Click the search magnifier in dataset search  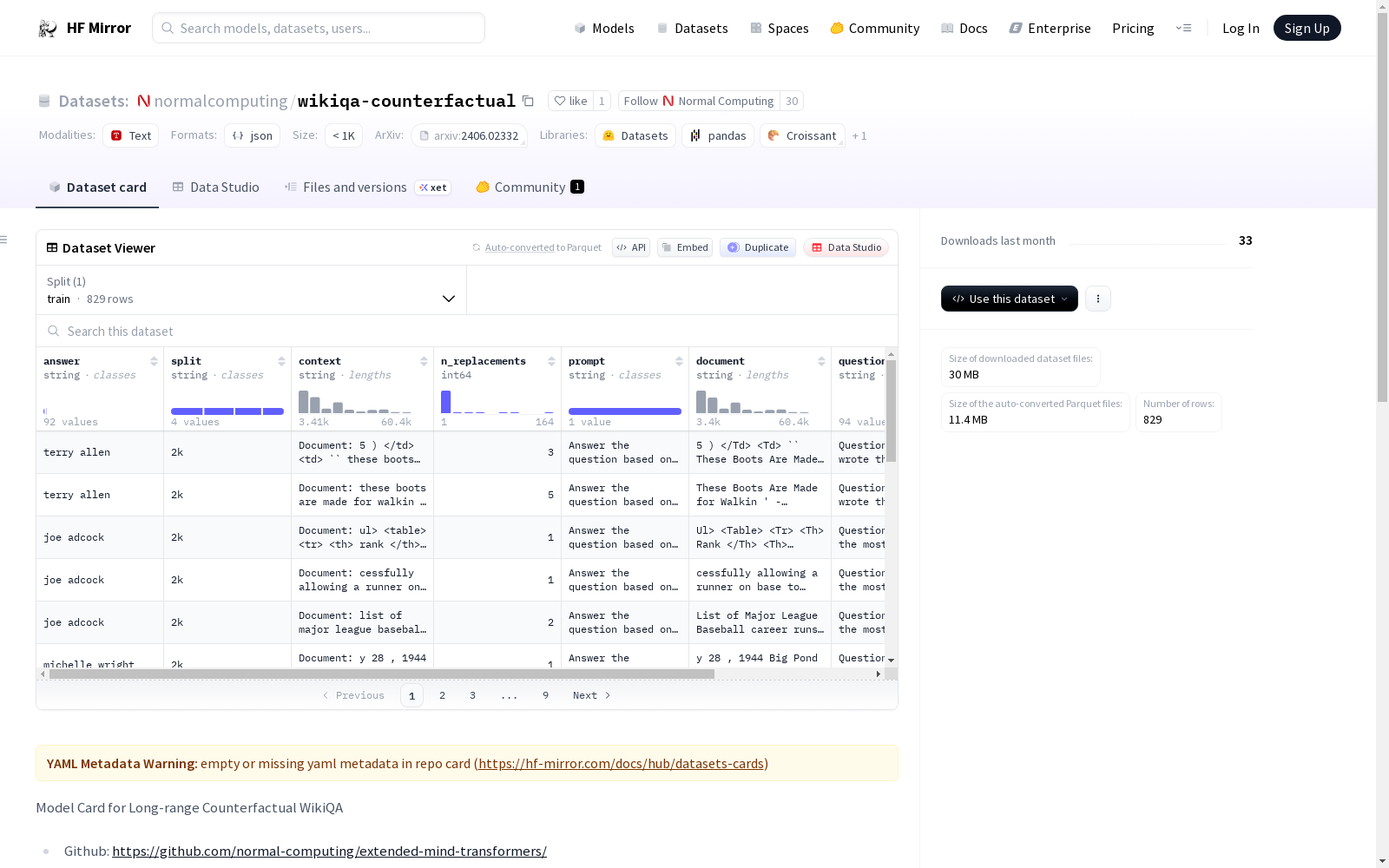54,331
